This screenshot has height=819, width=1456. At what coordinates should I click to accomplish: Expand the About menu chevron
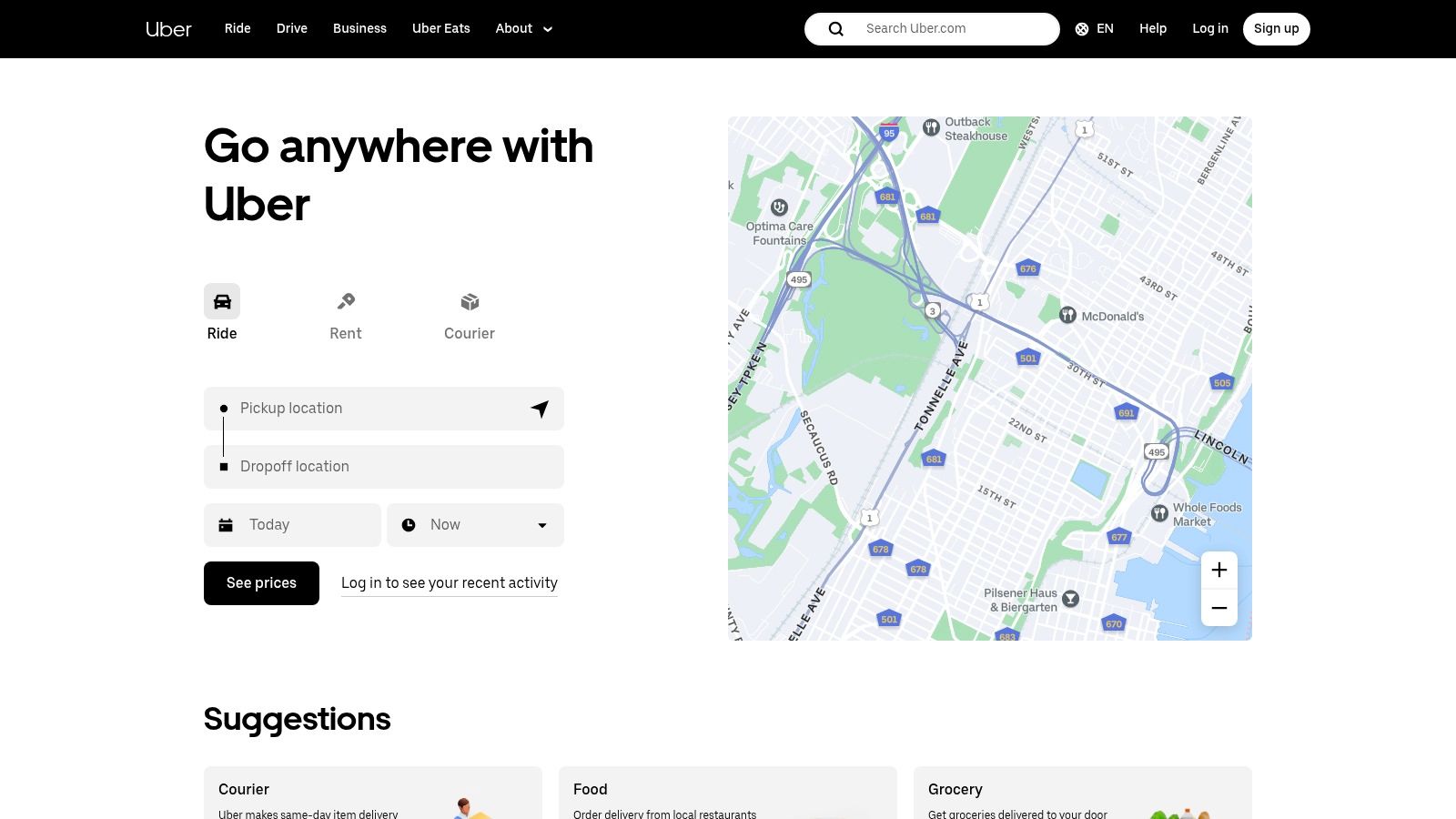tap(547, 29)
